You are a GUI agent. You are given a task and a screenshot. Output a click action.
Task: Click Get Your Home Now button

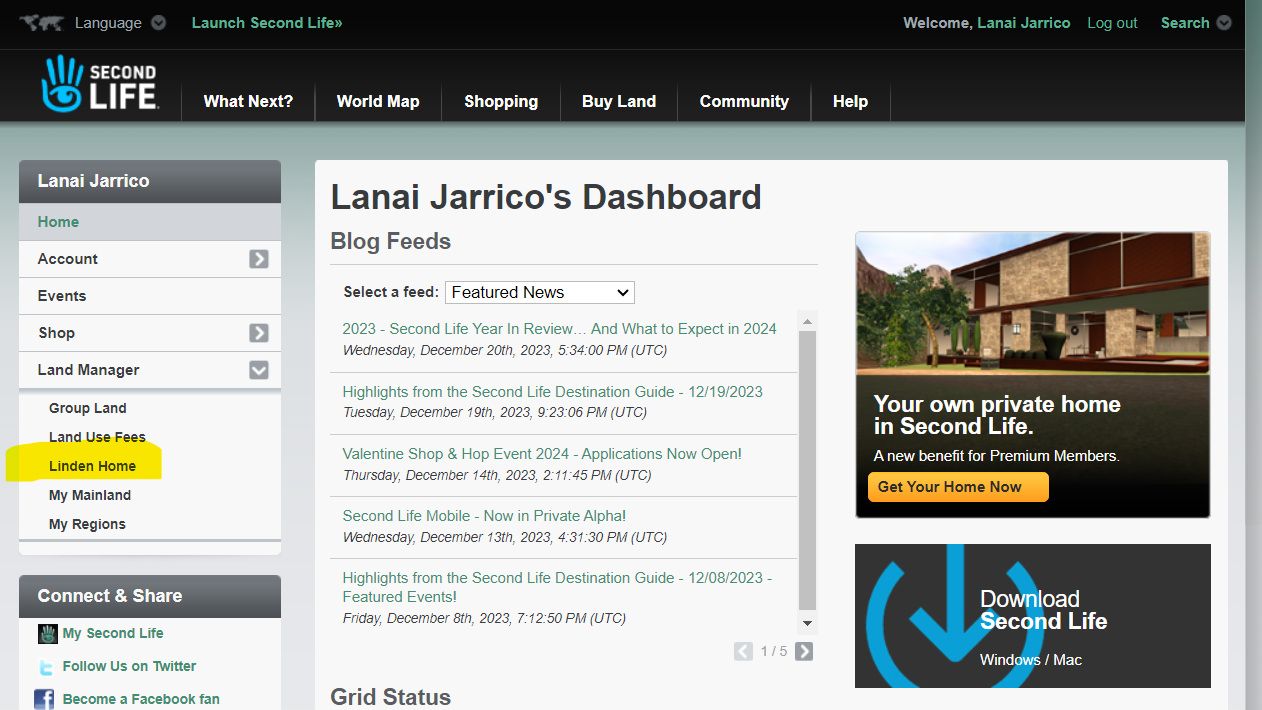958,487
